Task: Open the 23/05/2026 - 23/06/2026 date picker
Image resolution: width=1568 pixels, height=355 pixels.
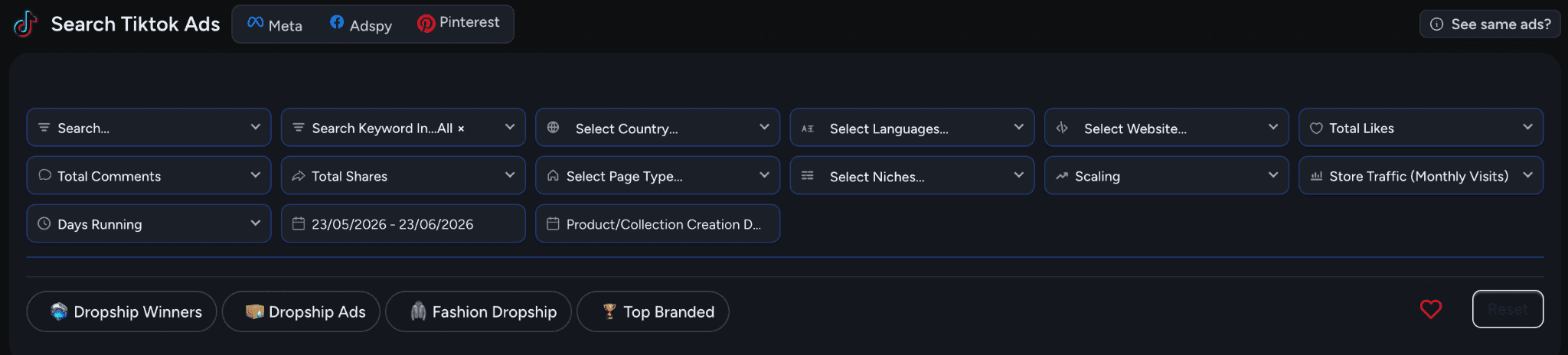Action: (x=403, y=223)
